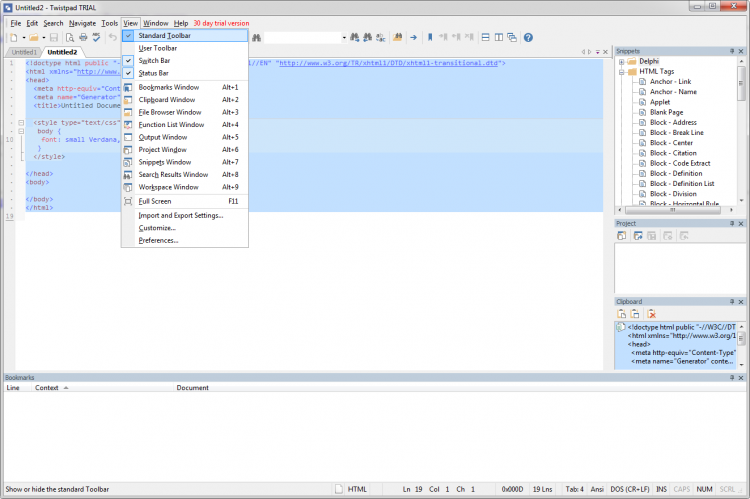Enable User Toolbar in View menu
Viewport: 750px width, 499px height.
pyautogui.click(x=185, y=48)
